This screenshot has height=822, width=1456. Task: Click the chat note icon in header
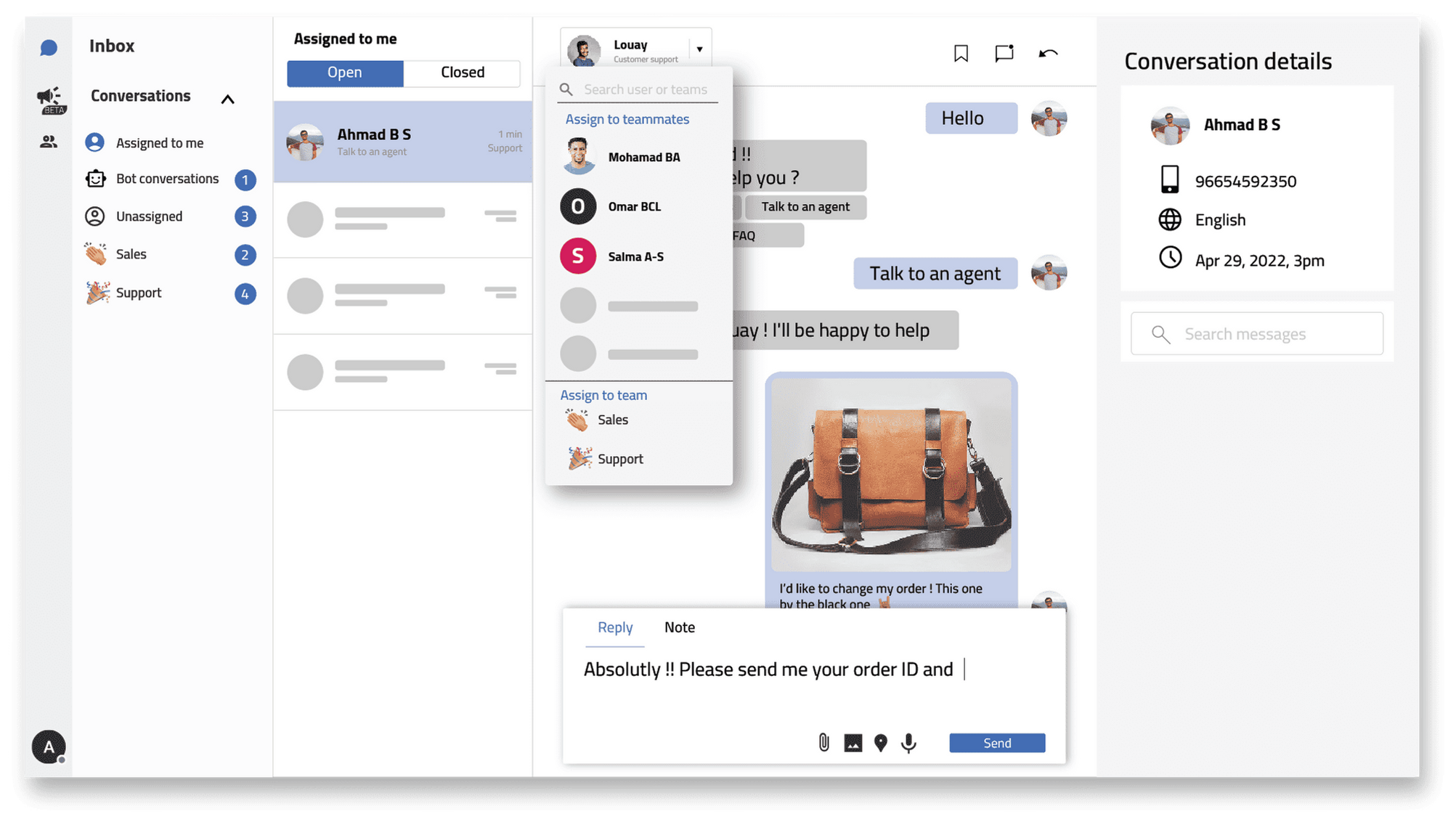[x=1004, y=53]
